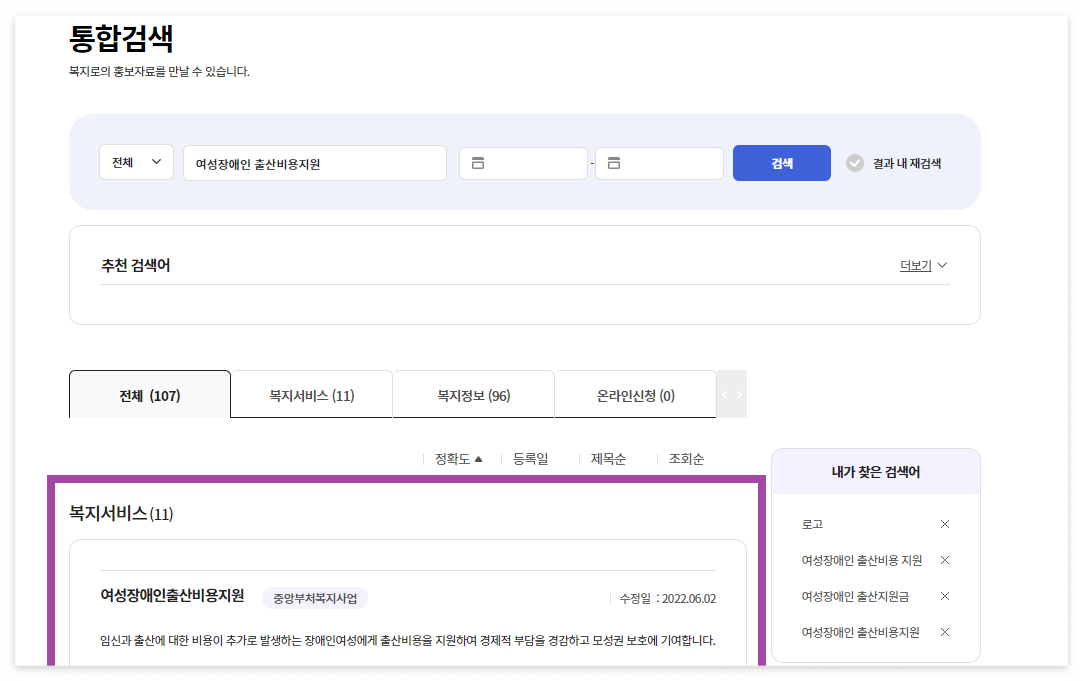This screenshot has height=681, width=1083.
Task: Delete '여성장애인 출산비용지원' from my search list
Action: pyautogui.click(x=945, y=632)
